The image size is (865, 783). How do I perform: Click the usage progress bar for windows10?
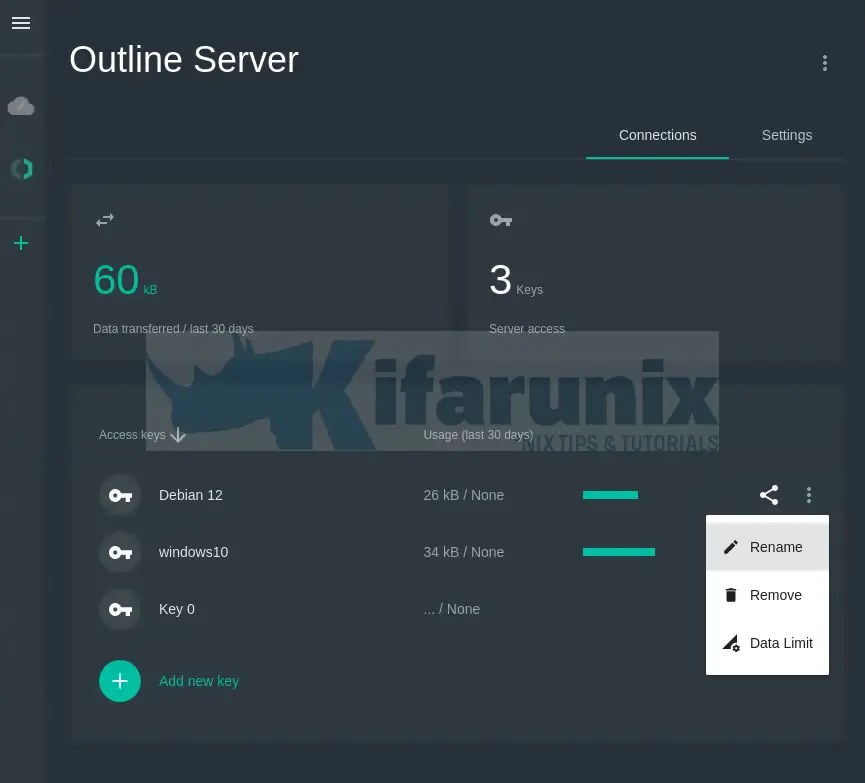coord(619,552)
